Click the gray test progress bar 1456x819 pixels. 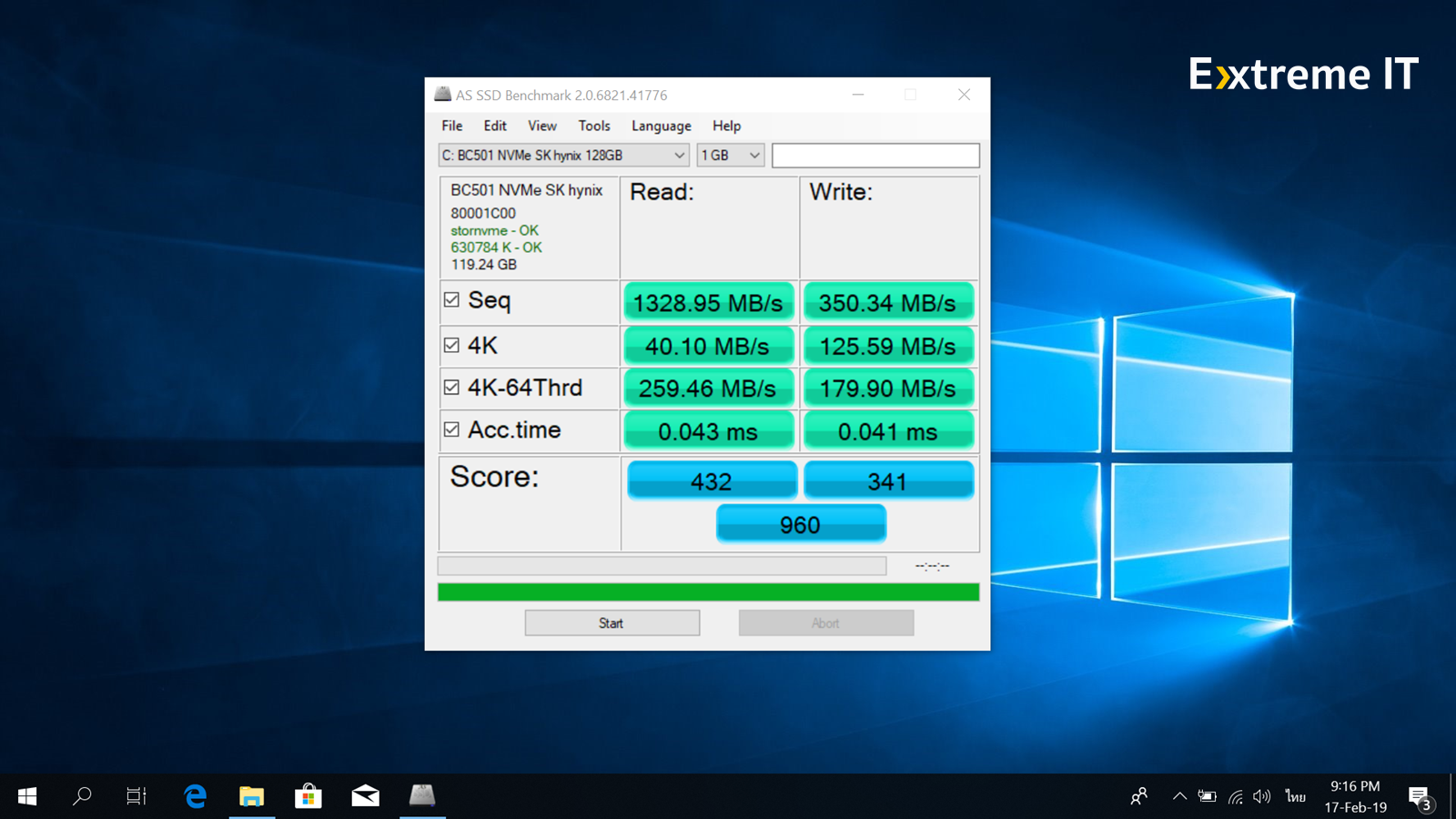[662, 565]
